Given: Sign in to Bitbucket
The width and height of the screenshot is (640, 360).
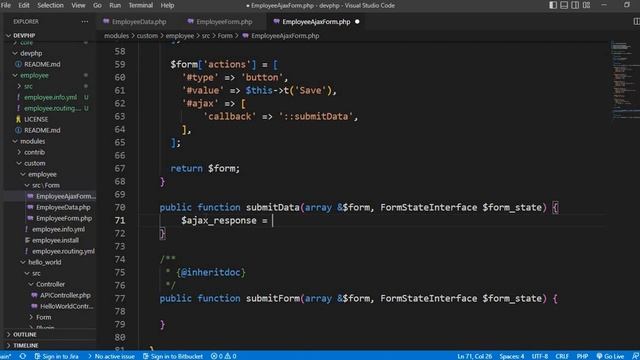Looking at the screenshot, I should (173, 356).
